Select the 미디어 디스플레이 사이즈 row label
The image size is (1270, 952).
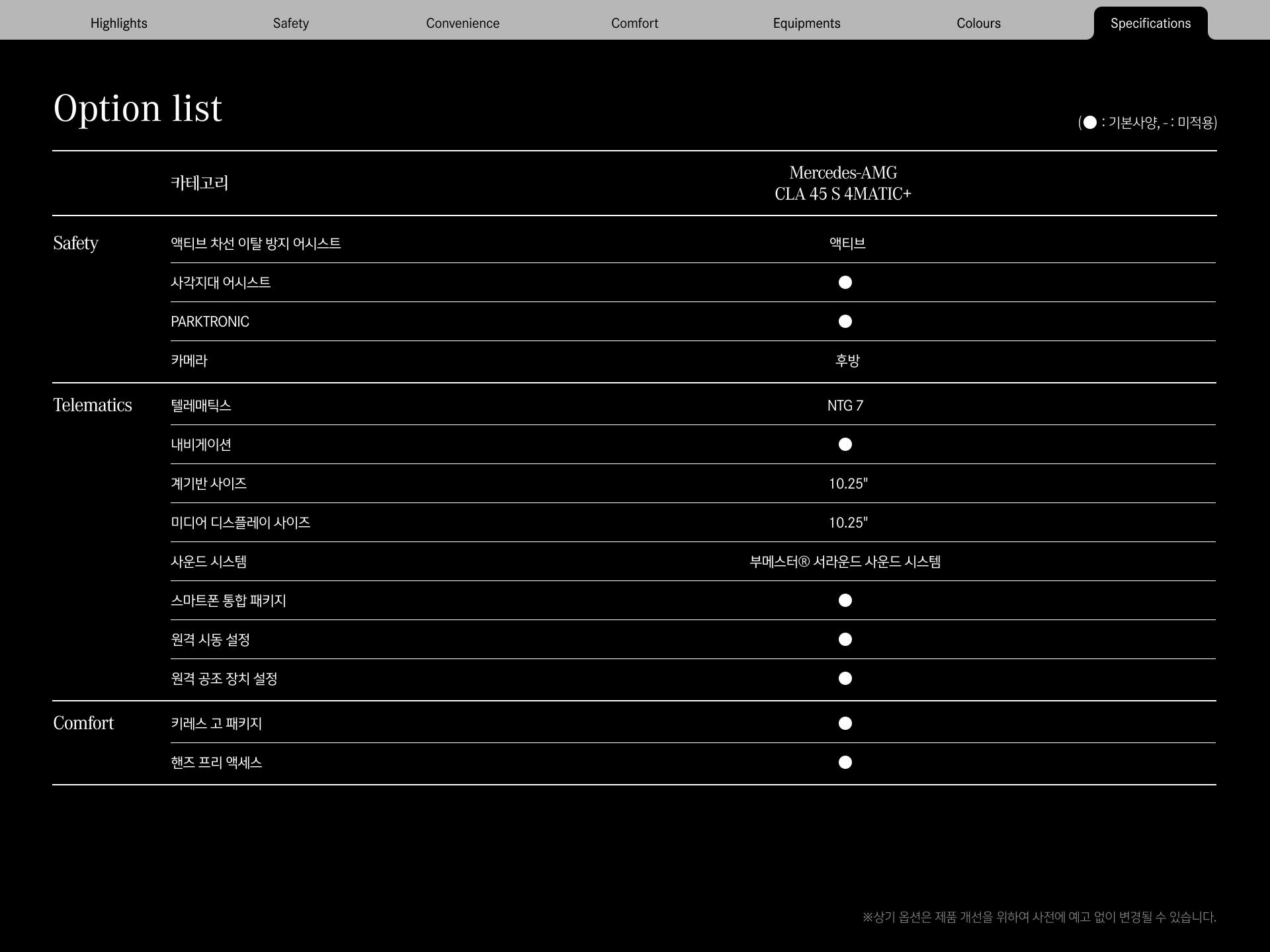tap(241, 522)
